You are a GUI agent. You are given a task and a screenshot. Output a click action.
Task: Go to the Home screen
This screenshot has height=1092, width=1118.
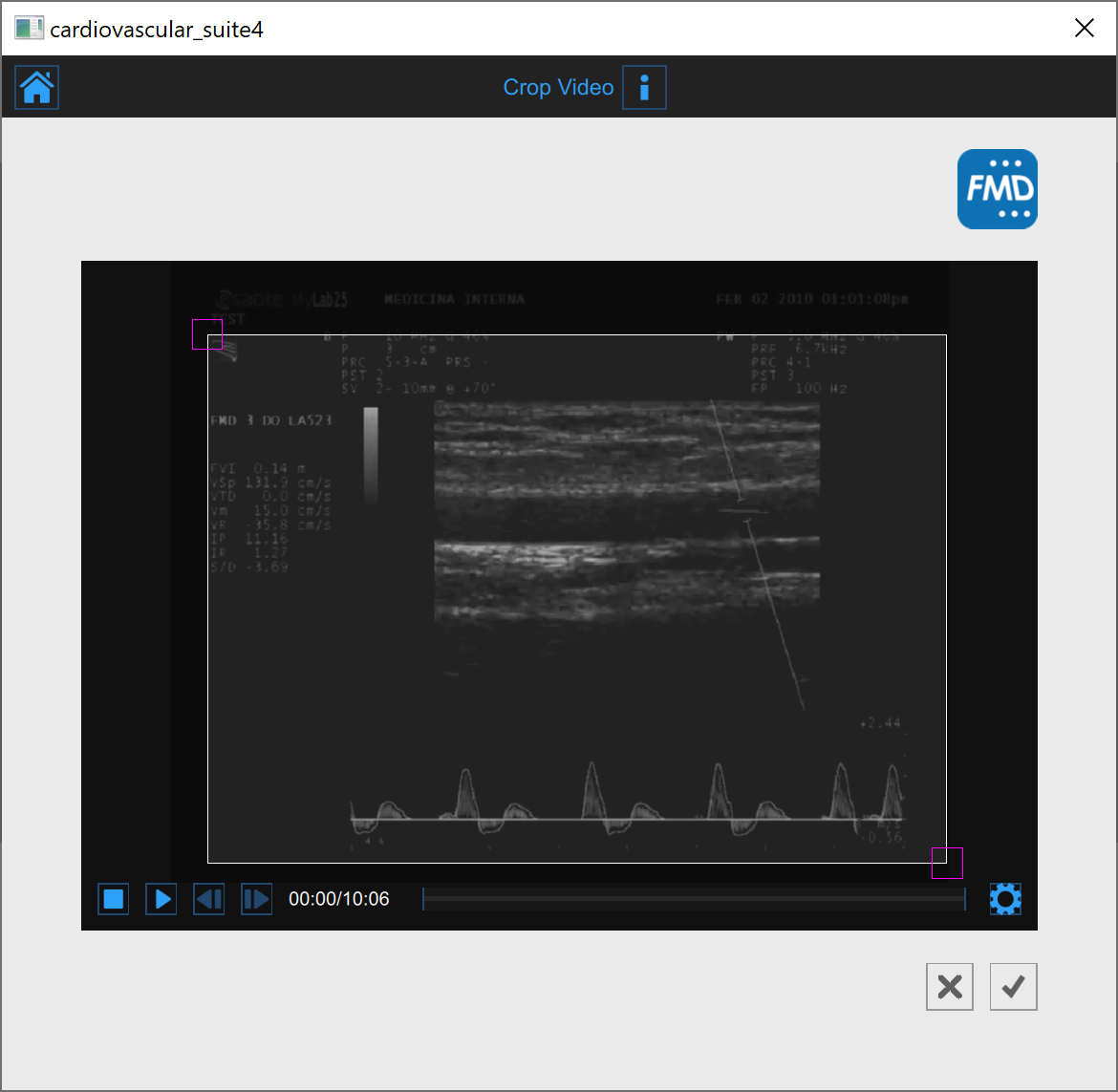tap(37, 88)
